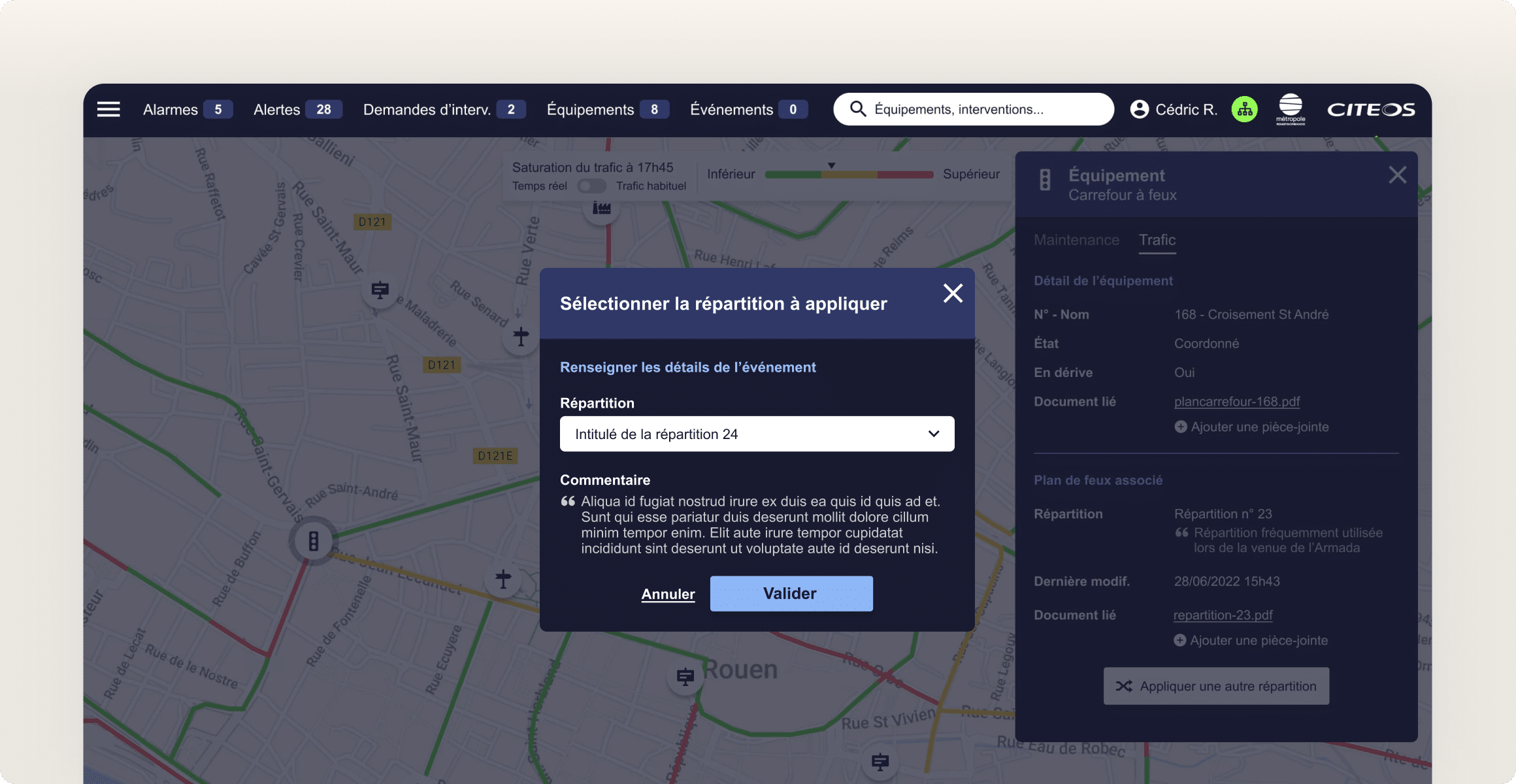Switch to the Trafic tab

pyautogui.click(x=1157, y=240)
